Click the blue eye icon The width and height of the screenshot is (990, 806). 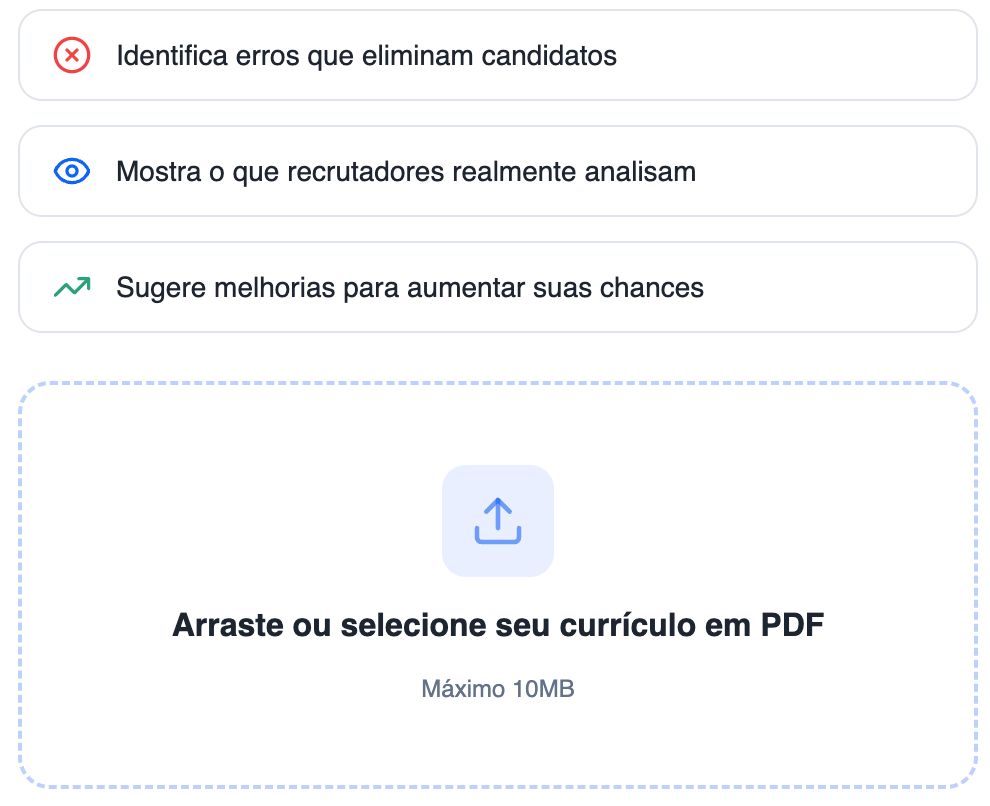coord(72,172)
